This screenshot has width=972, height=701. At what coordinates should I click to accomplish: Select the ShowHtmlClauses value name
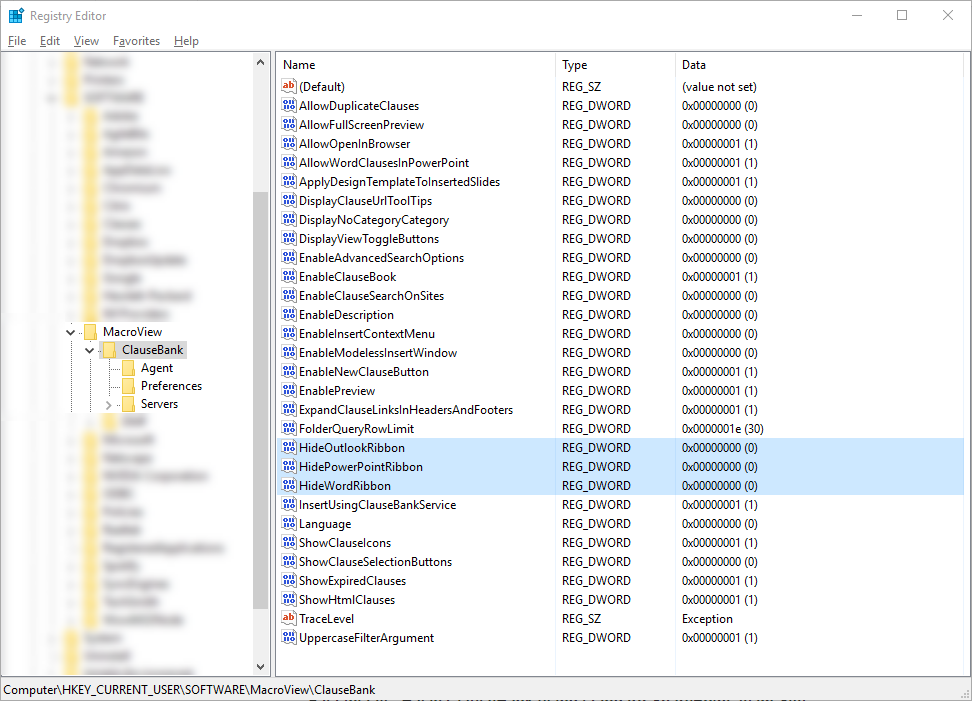pos(347,600)
